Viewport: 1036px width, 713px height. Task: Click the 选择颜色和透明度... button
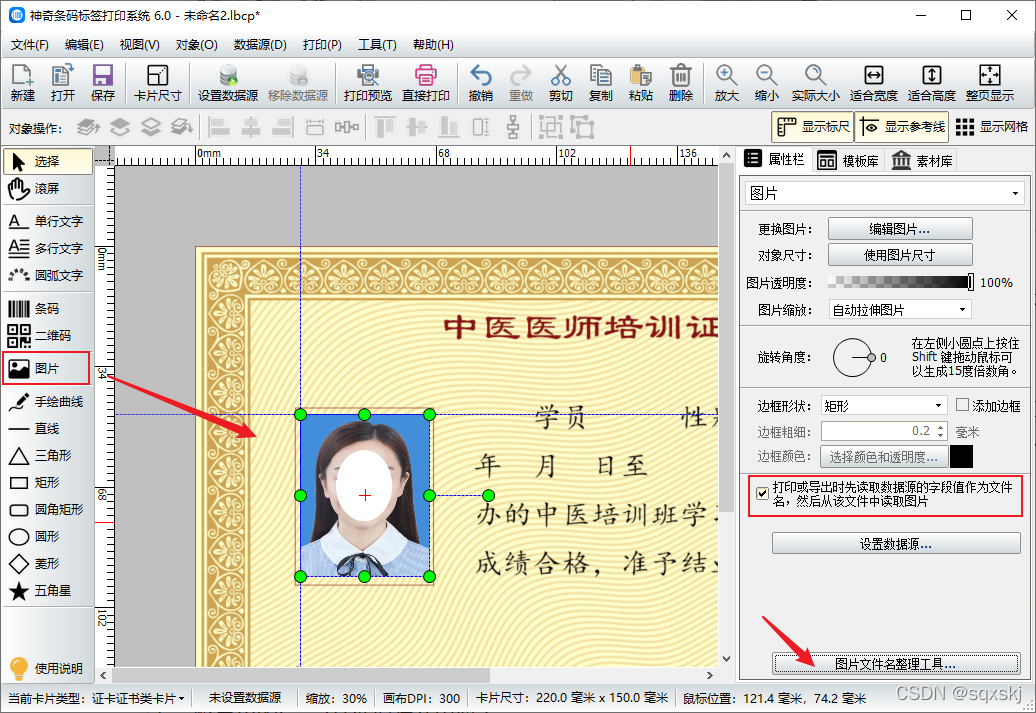(x=884, y=457)
